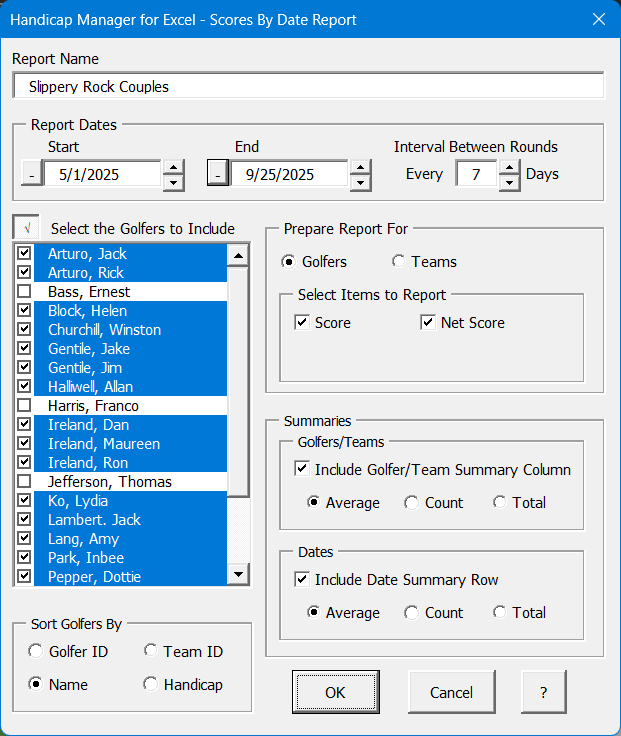Uncheck the Net Score checkbox

428,322
